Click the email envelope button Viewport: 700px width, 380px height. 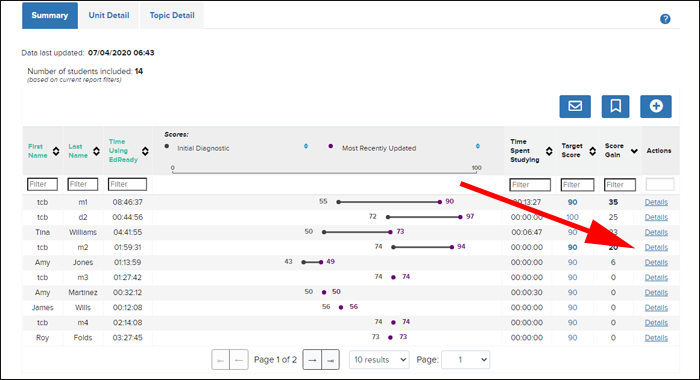coord(575,106)
